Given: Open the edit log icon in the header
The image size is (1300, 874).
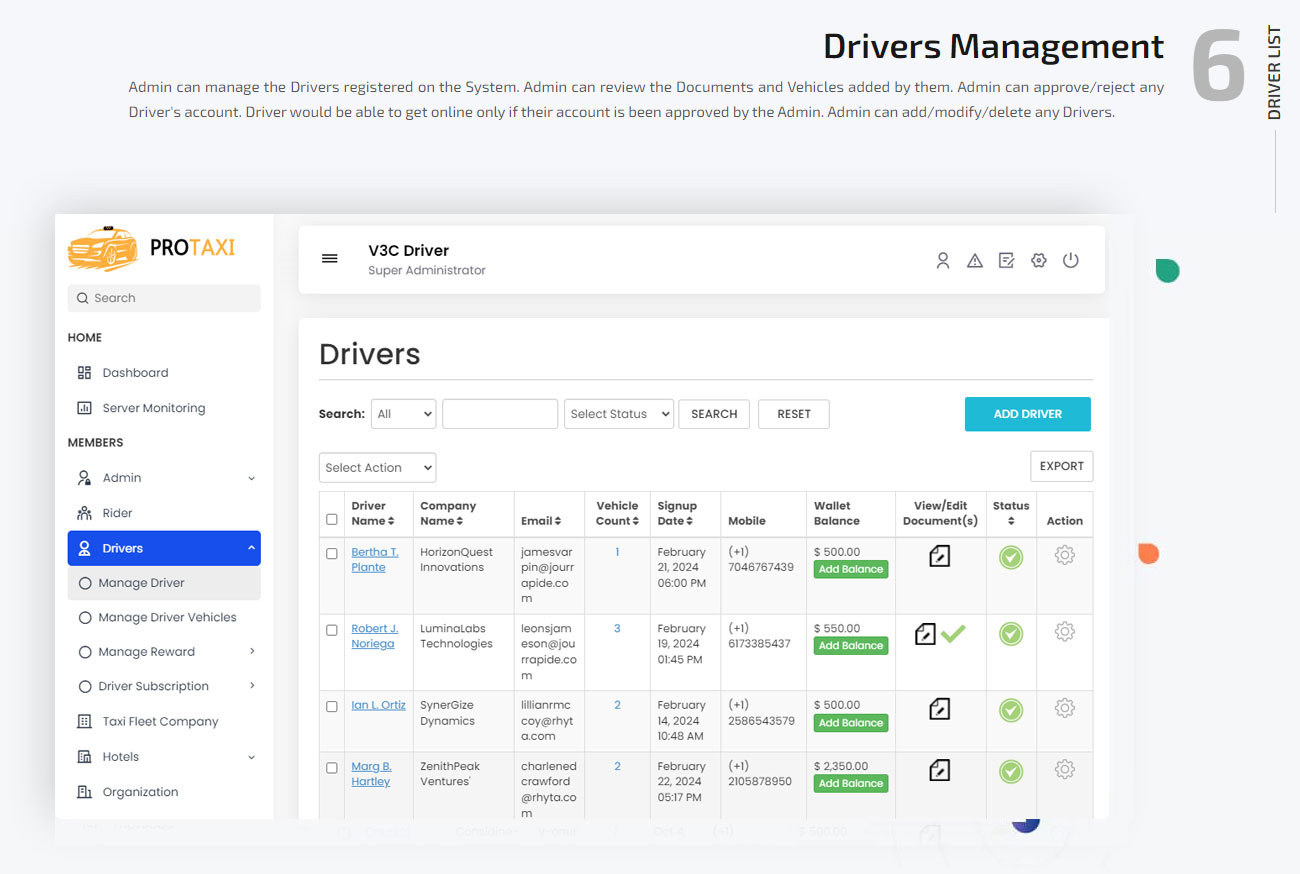Looking at the screenshot, I should pos(1007,260).
